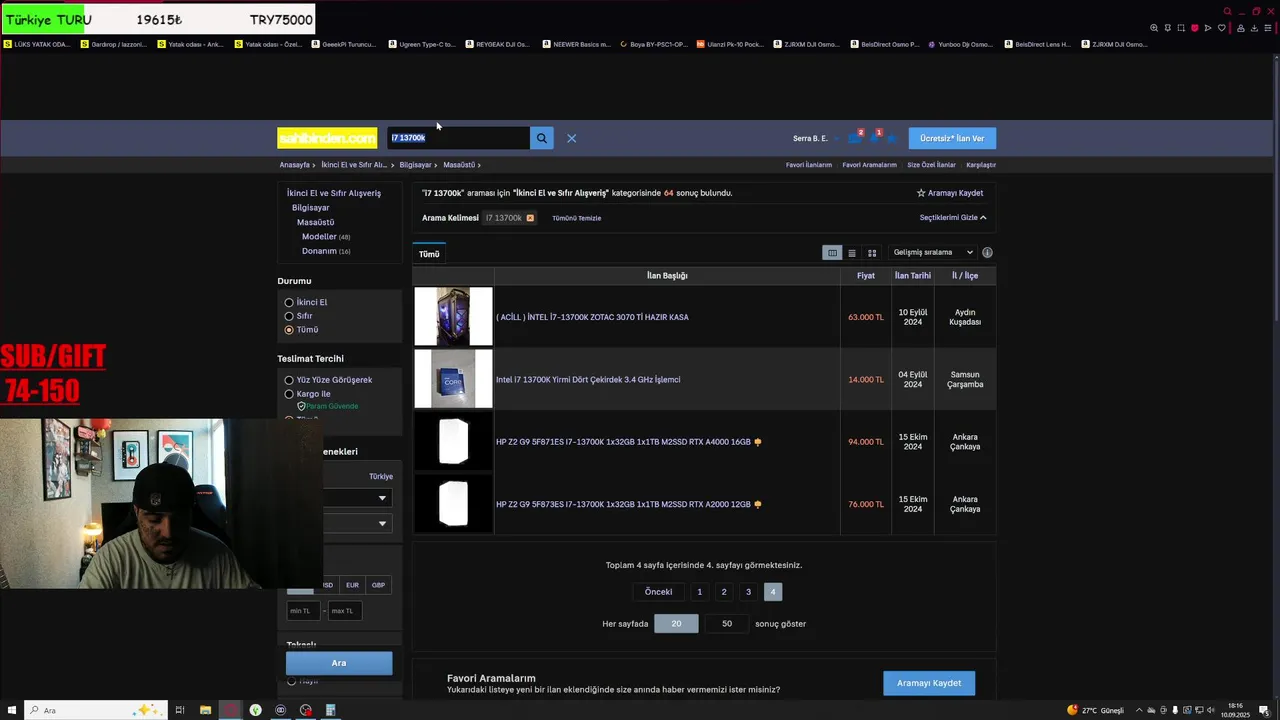The image size is (1280, 720).
Task: Click the browser pinboard pin icon
Action: [1168, 28]
